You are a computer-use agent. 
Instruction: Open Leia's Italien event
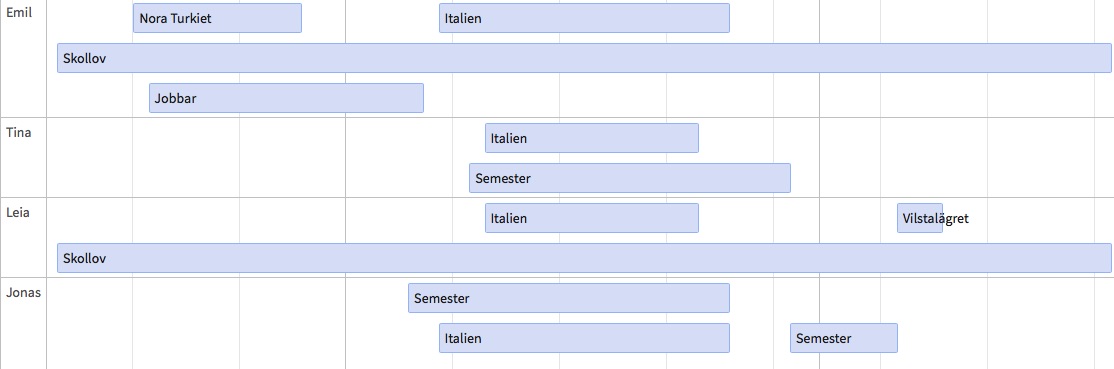tap(592, 218)
